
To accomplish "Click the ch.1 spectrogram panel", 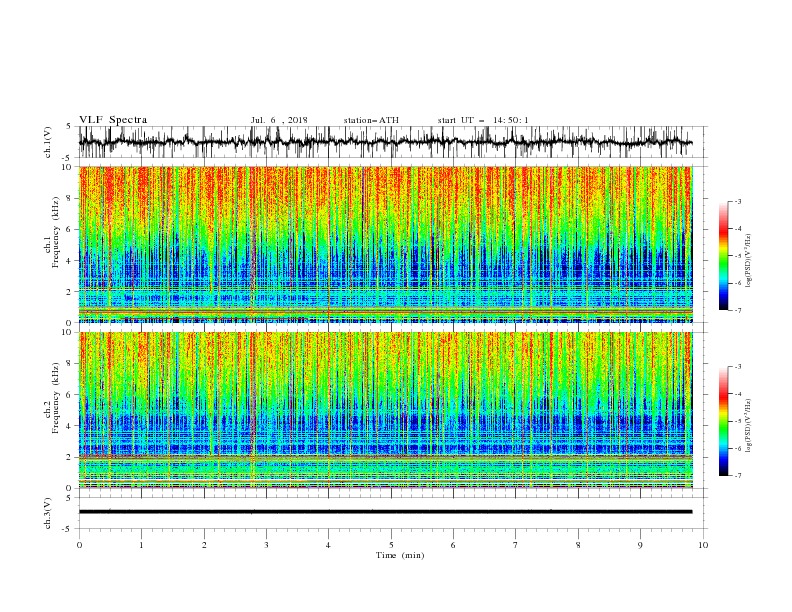I will 385,244.
